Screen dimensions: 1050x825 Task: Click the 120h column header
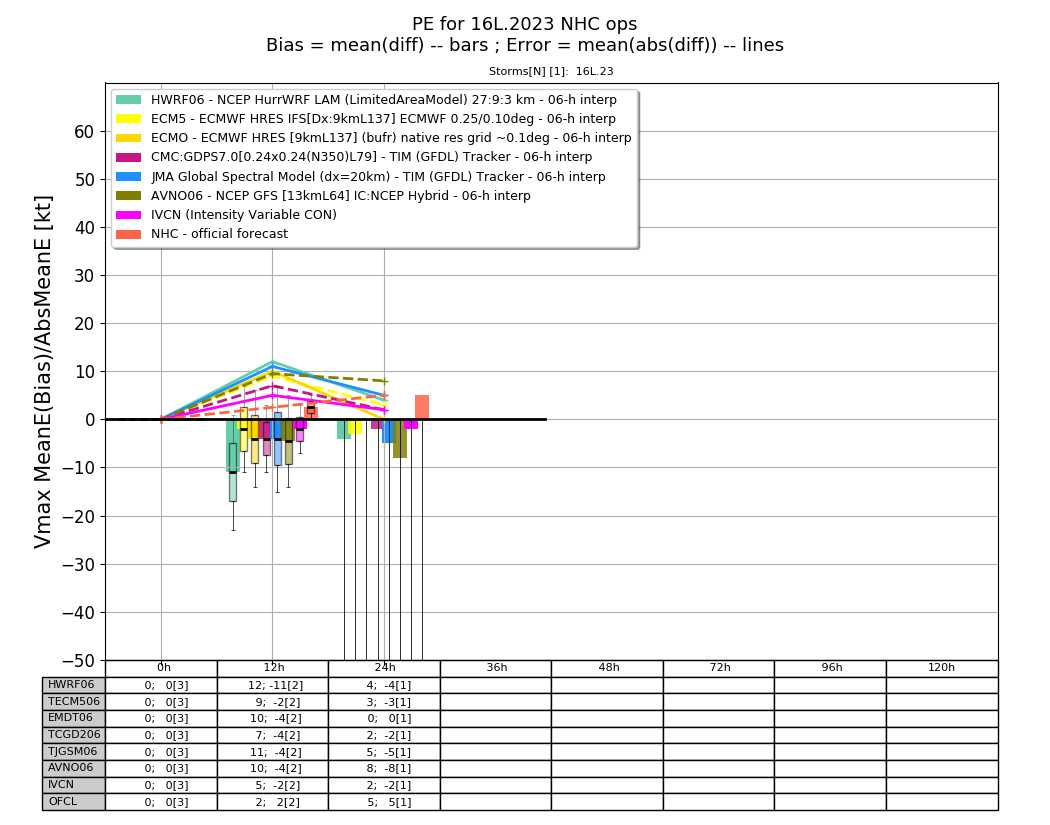(942, 668)
